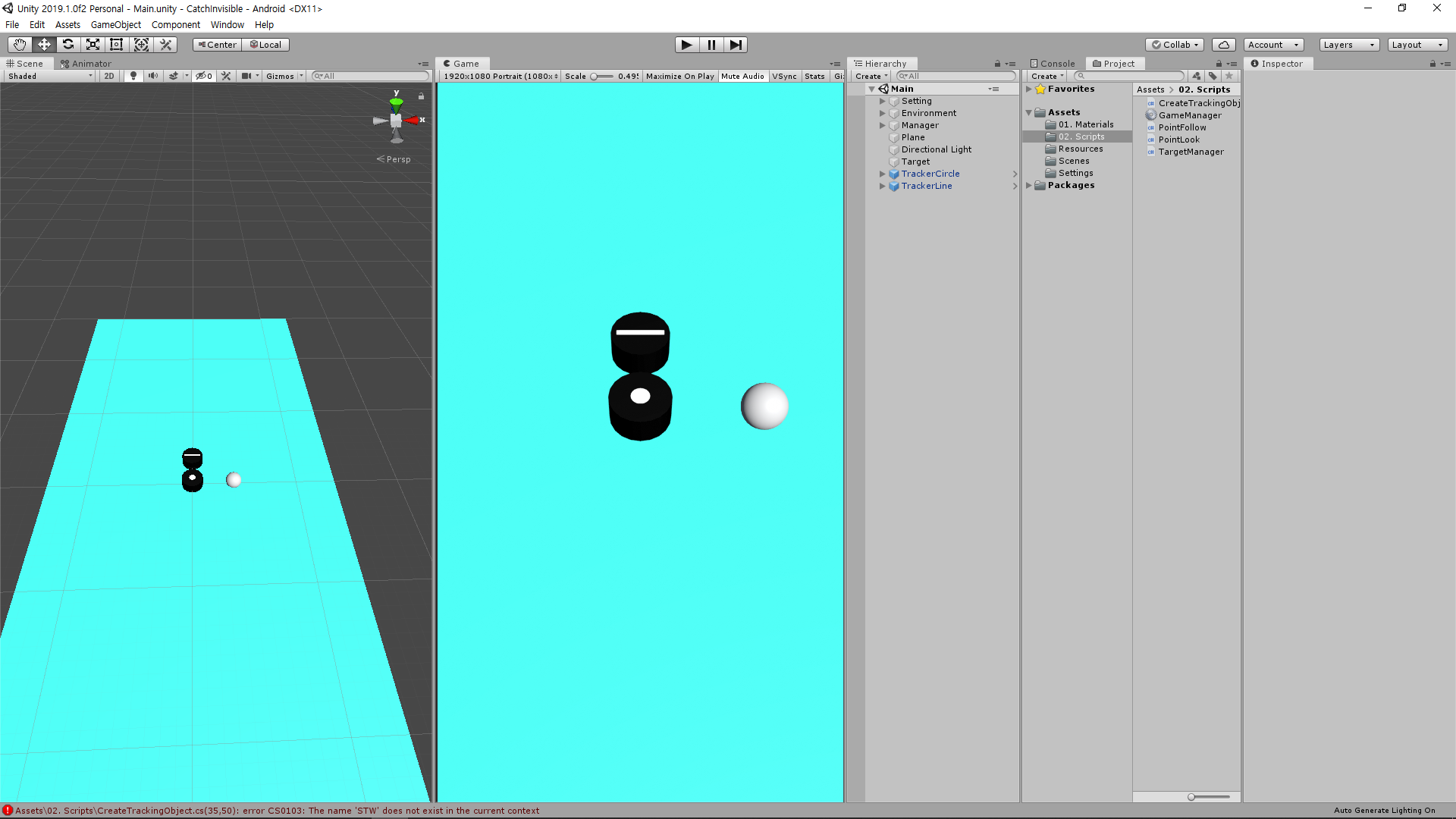Click the Pause button
The height and width of the screenshot is (819, 1456).
tap(711, 45)
